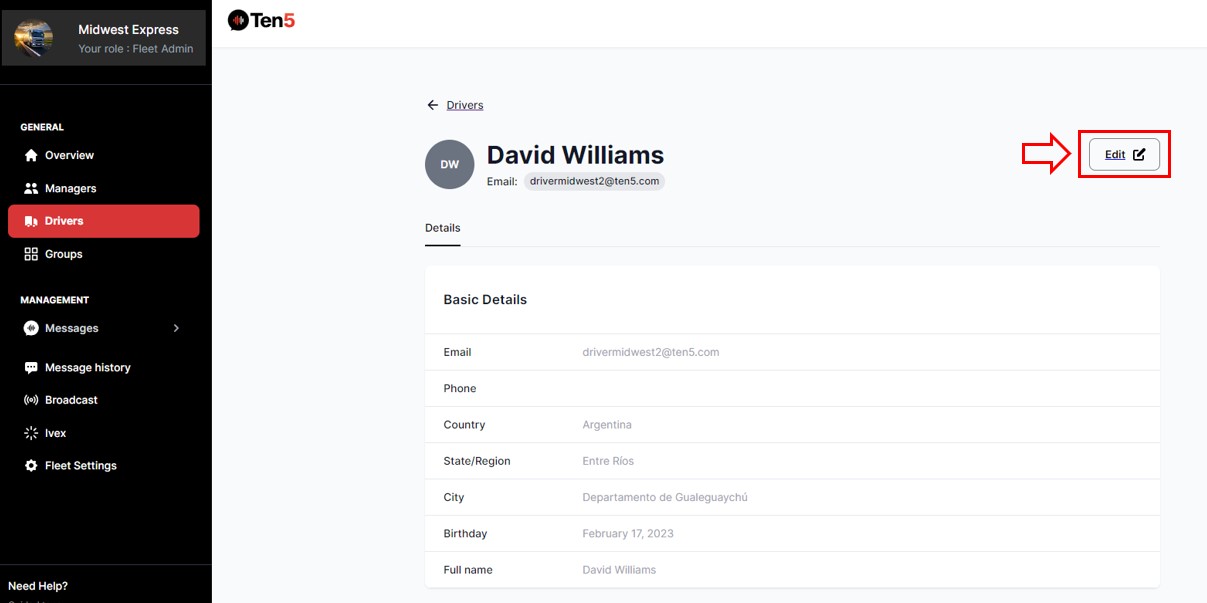Click the Midwest Express fleet thumbnail

click(34, 38)
